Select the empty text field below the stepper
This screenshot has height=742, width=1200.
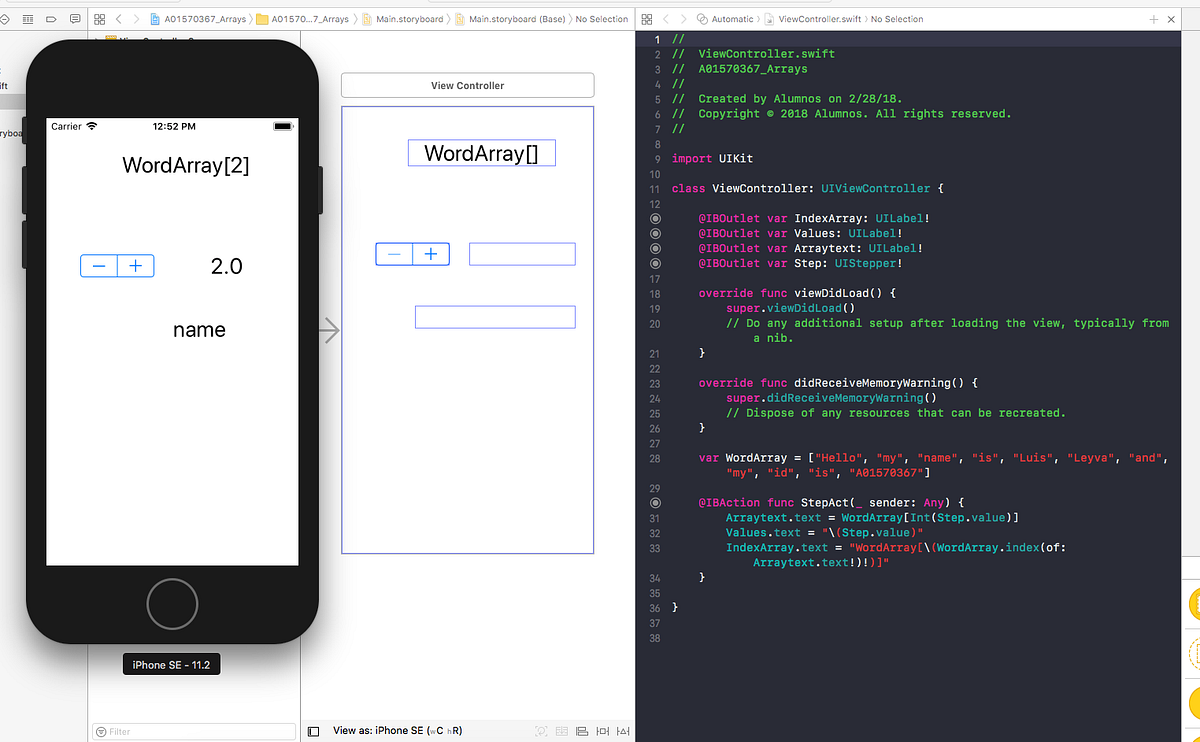pos(495,316)
